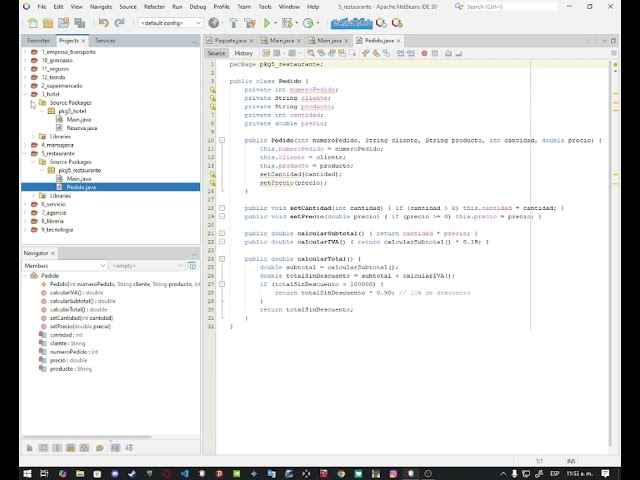Click the History view button

click(244, 53)
